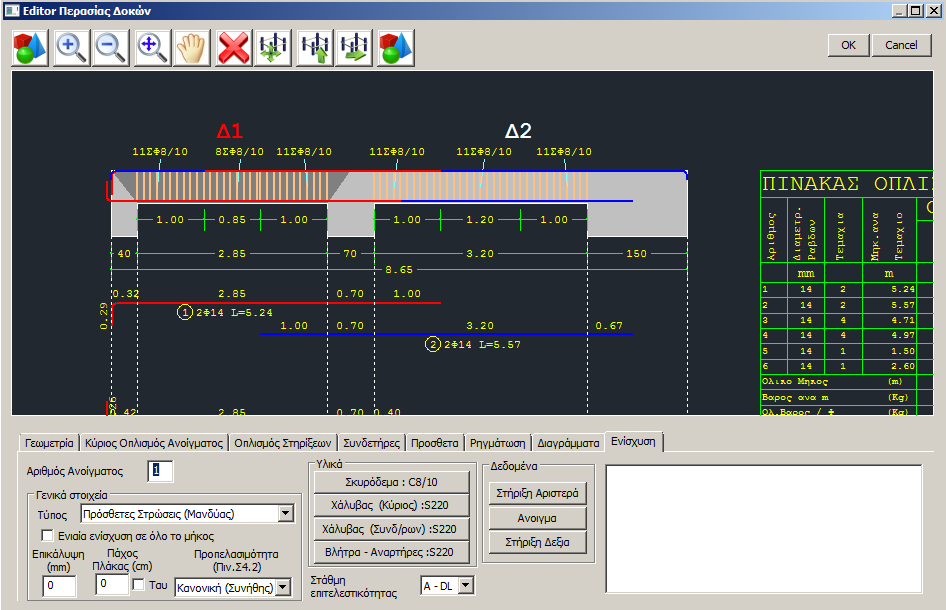This screenshot has width=946, height=610.
Task: Click the 'Ανοιγμα' button
Action: tap(538, 518)
